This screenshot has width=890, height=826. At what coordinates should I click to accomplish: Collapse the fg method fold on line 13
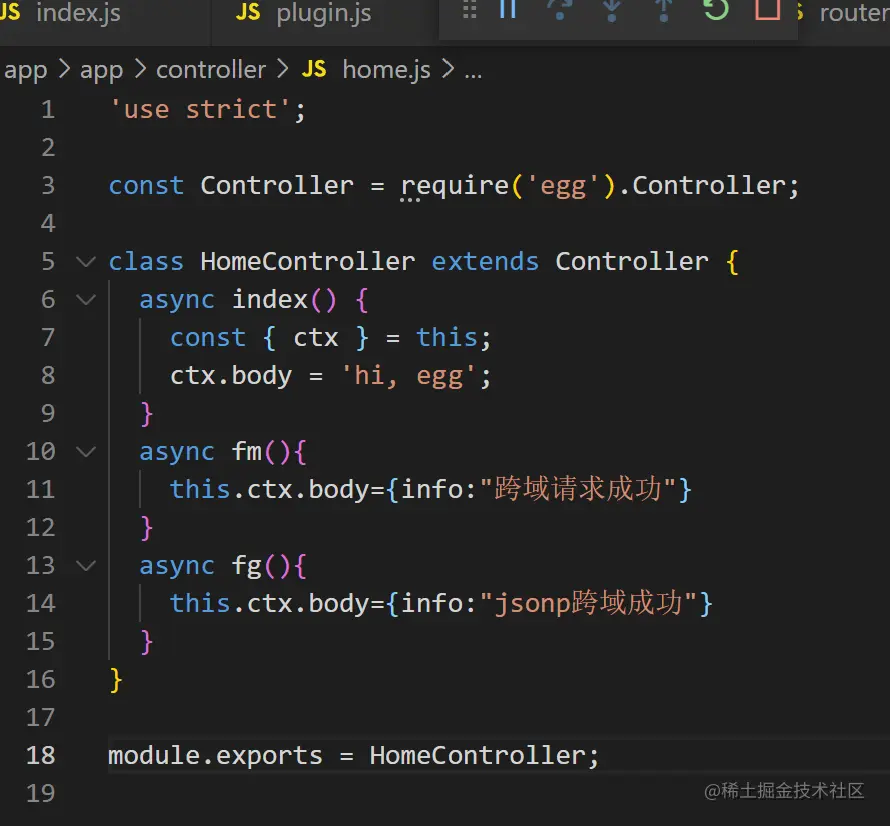coord(86,565)
